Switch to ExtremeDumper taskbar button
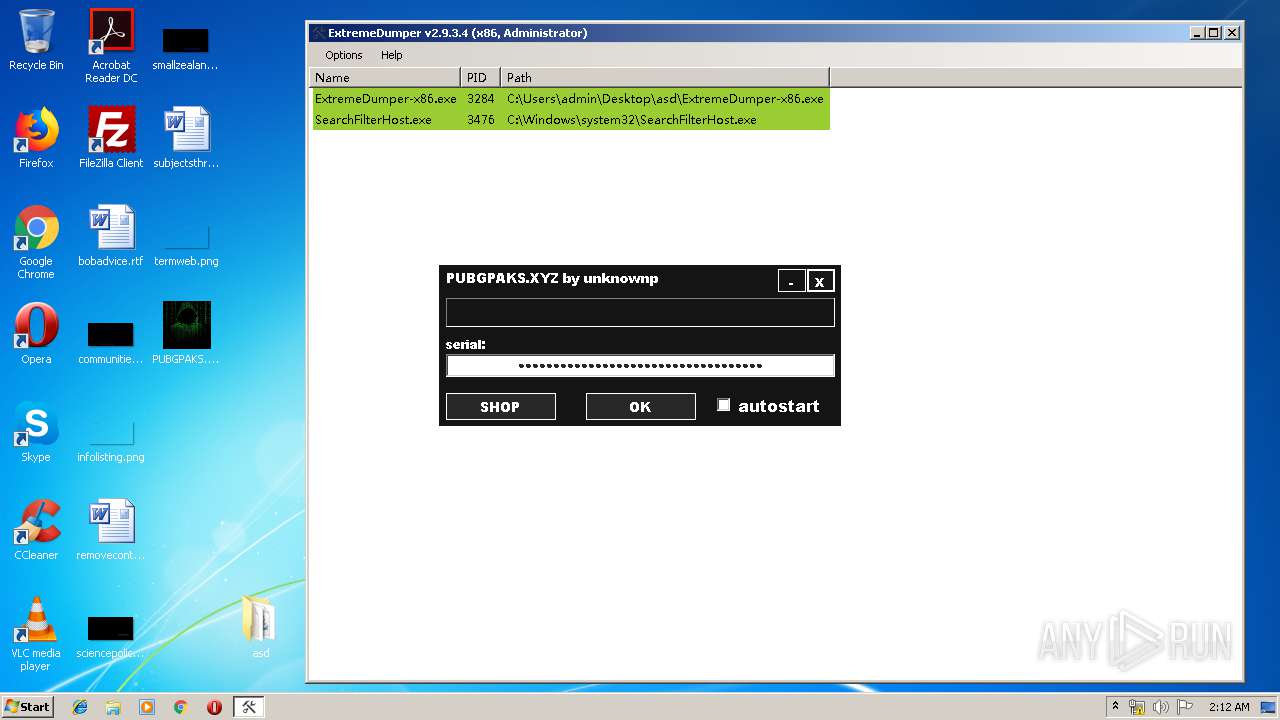 tap(248, 707)
